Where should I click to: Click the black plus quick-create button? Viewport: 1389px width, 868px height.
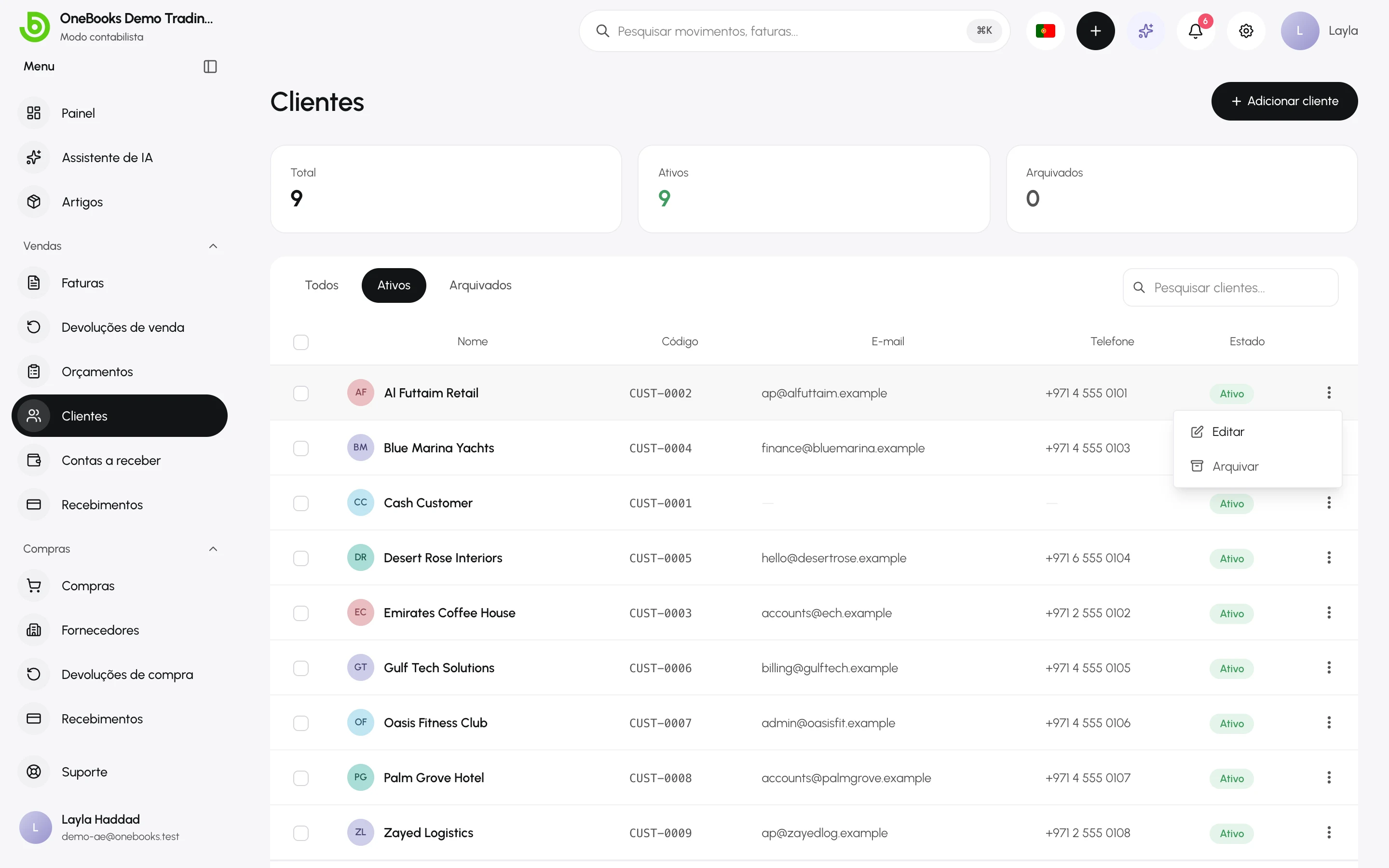click(x=1095, y=31)
